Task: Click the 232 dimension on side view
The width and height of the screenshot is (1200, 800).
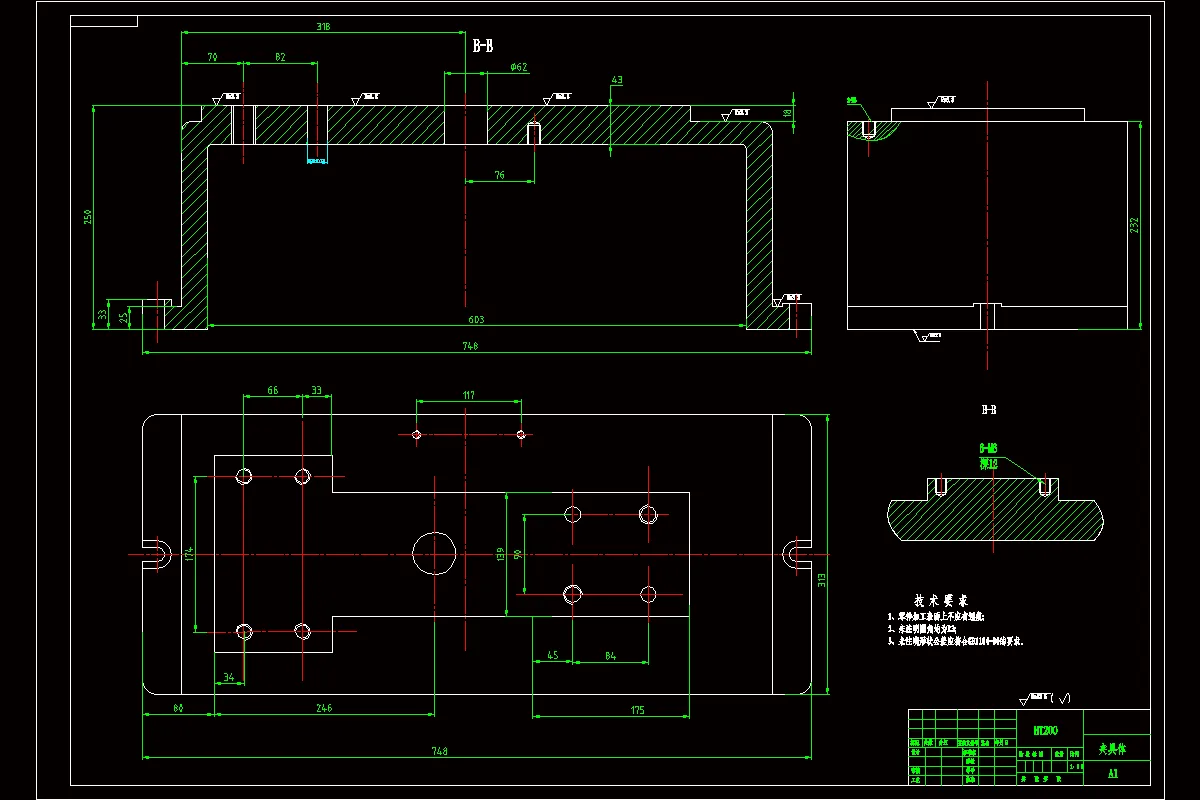Action: coord(1135,226)
